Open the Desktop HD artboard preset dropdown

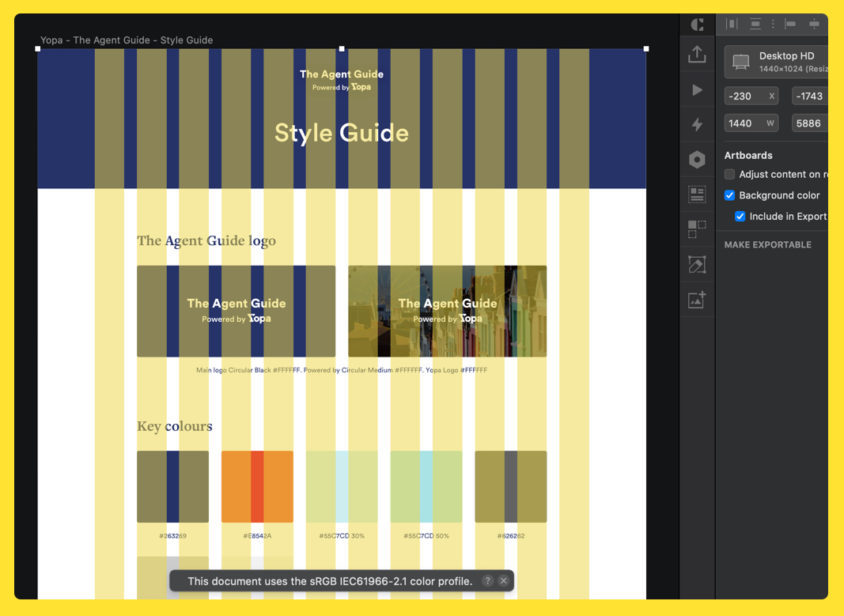tap(776, 62)
